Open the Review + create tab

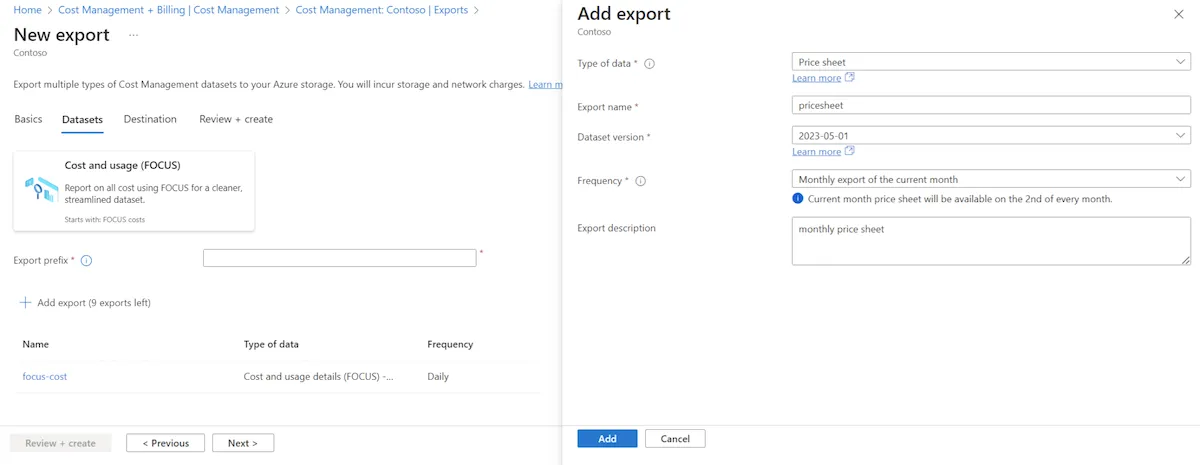click(x=236, y=119)
